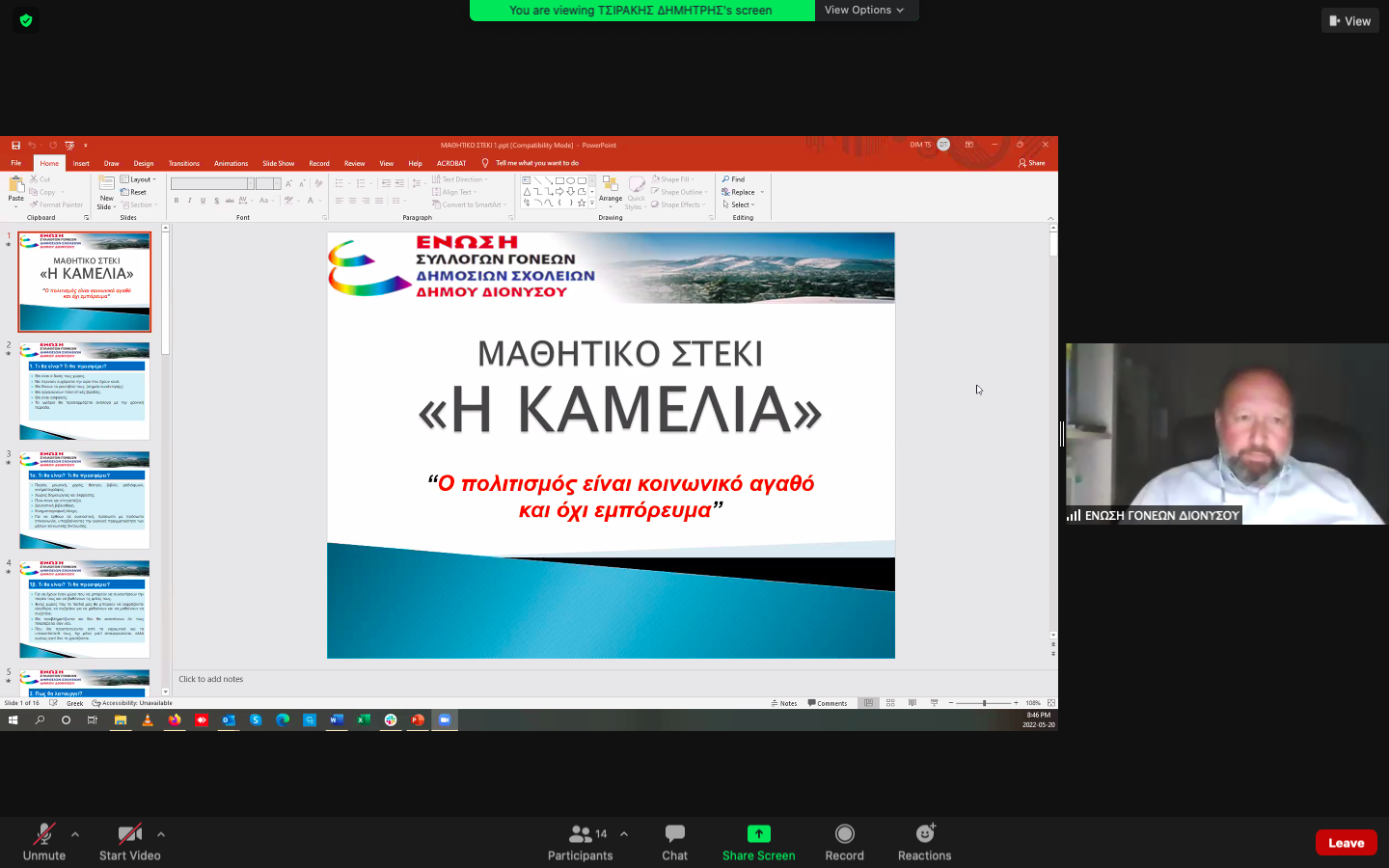1389x868 pixels.
Task: Click the View button at top right
Action: tap(1350, 21)
